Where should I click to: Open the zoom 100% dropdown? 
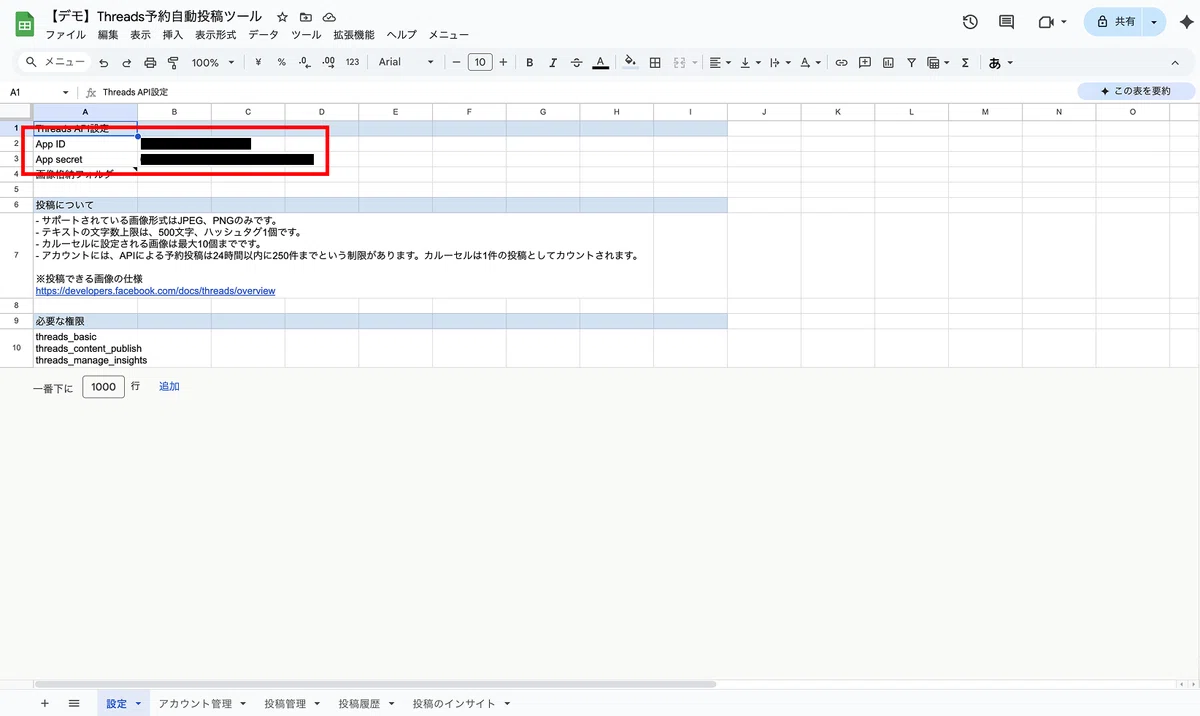click(x=213, y=62)
